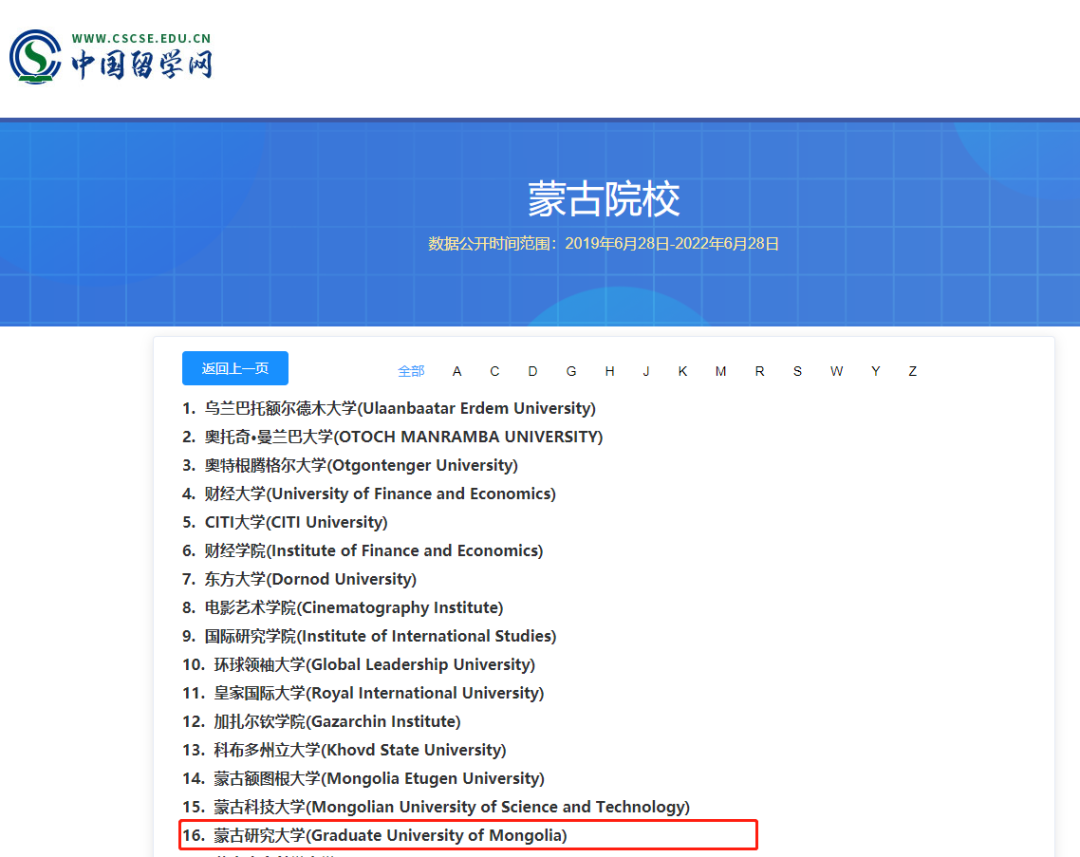Filter universities by letter A
This screenshot has height=857, width=1080.
457,371
